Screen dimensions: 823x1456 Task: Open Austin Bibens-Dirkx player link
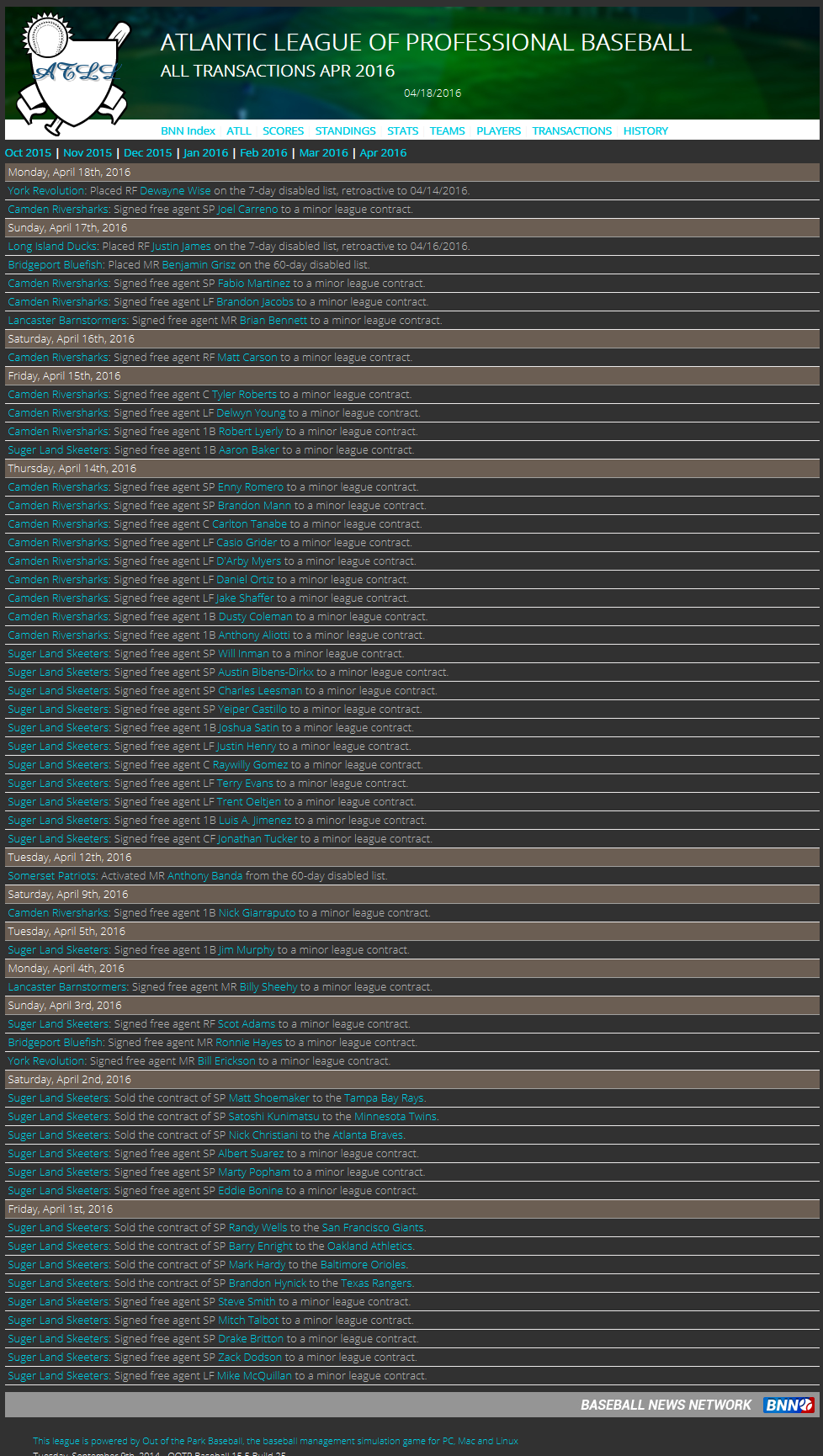(265, 672)
